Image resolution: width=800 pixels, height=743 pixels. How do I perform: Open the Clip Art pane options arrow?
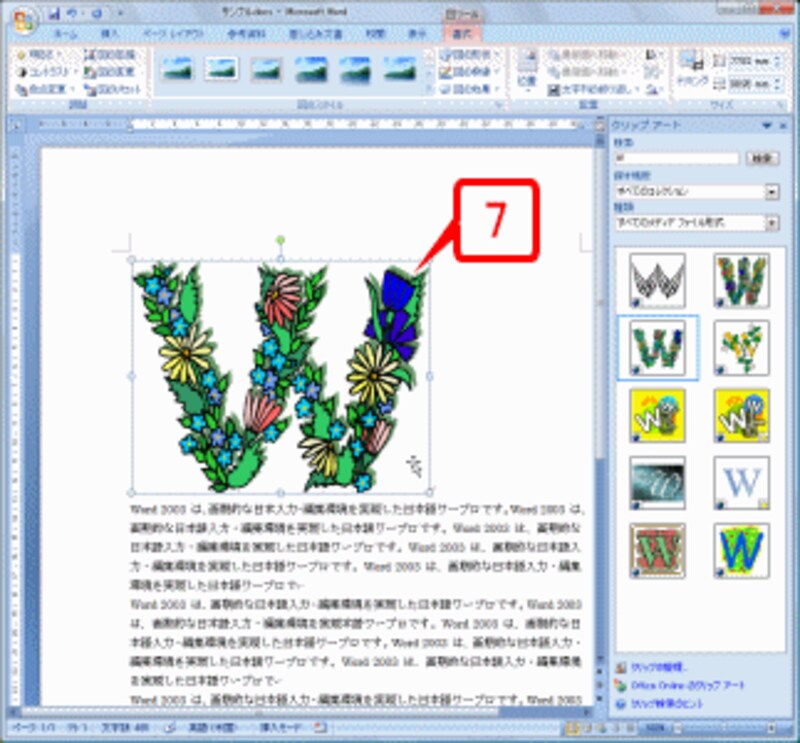pos(767,125)
